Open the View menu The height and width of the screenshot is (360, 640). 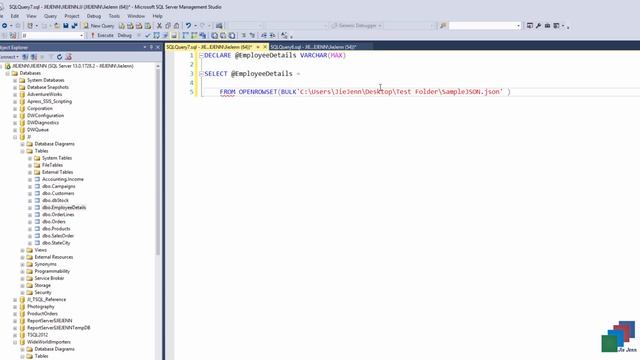coord(31,16)
